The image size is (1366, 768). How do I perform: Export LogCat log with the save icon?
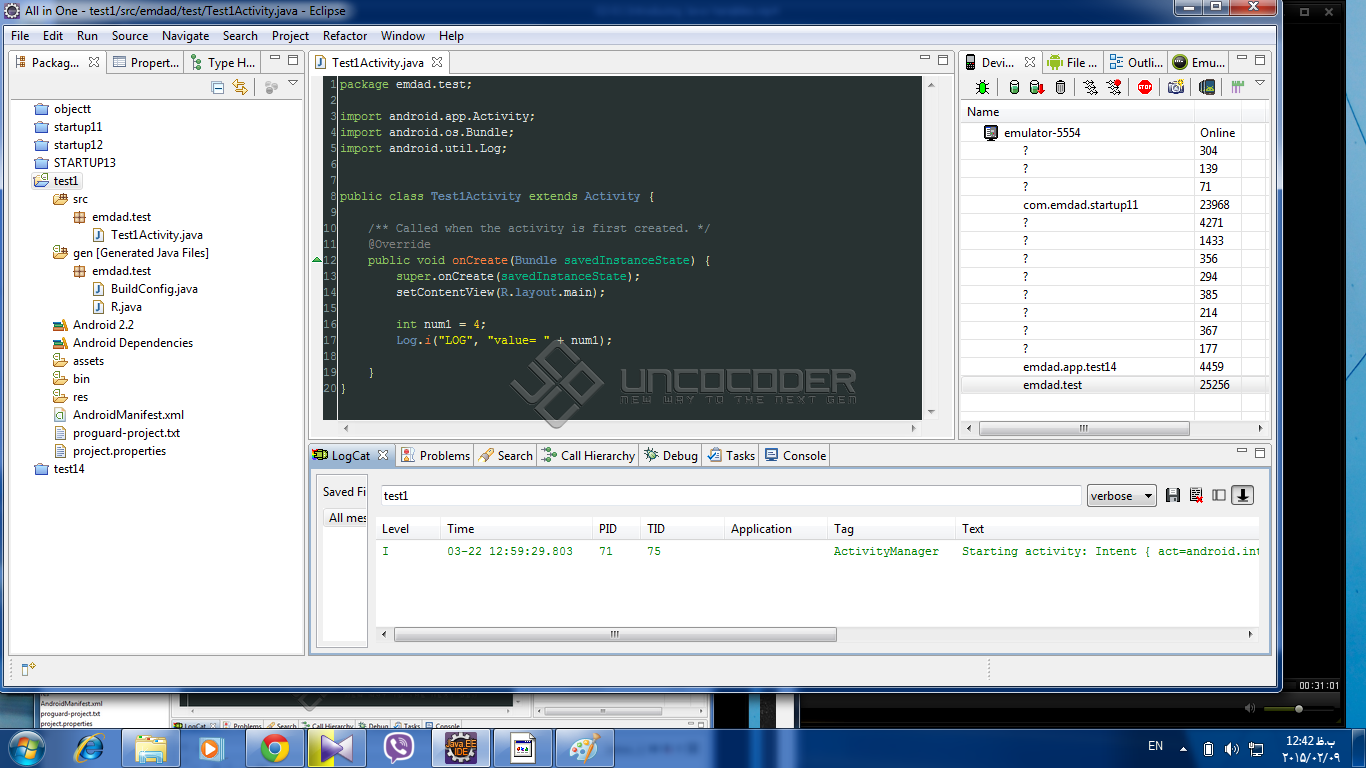[1173, 495]
